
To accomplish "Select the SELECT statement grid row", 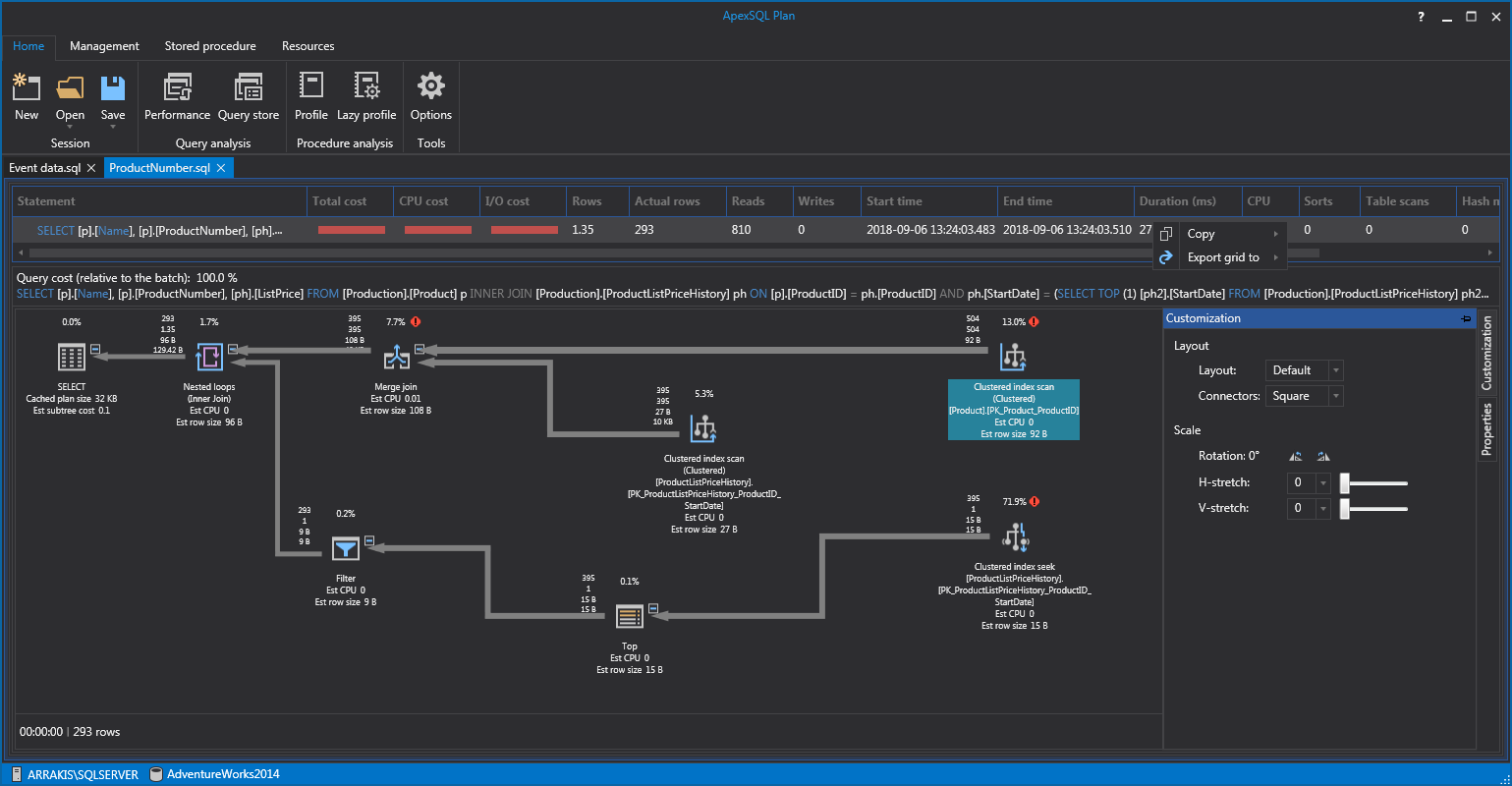I will point(756,230).
